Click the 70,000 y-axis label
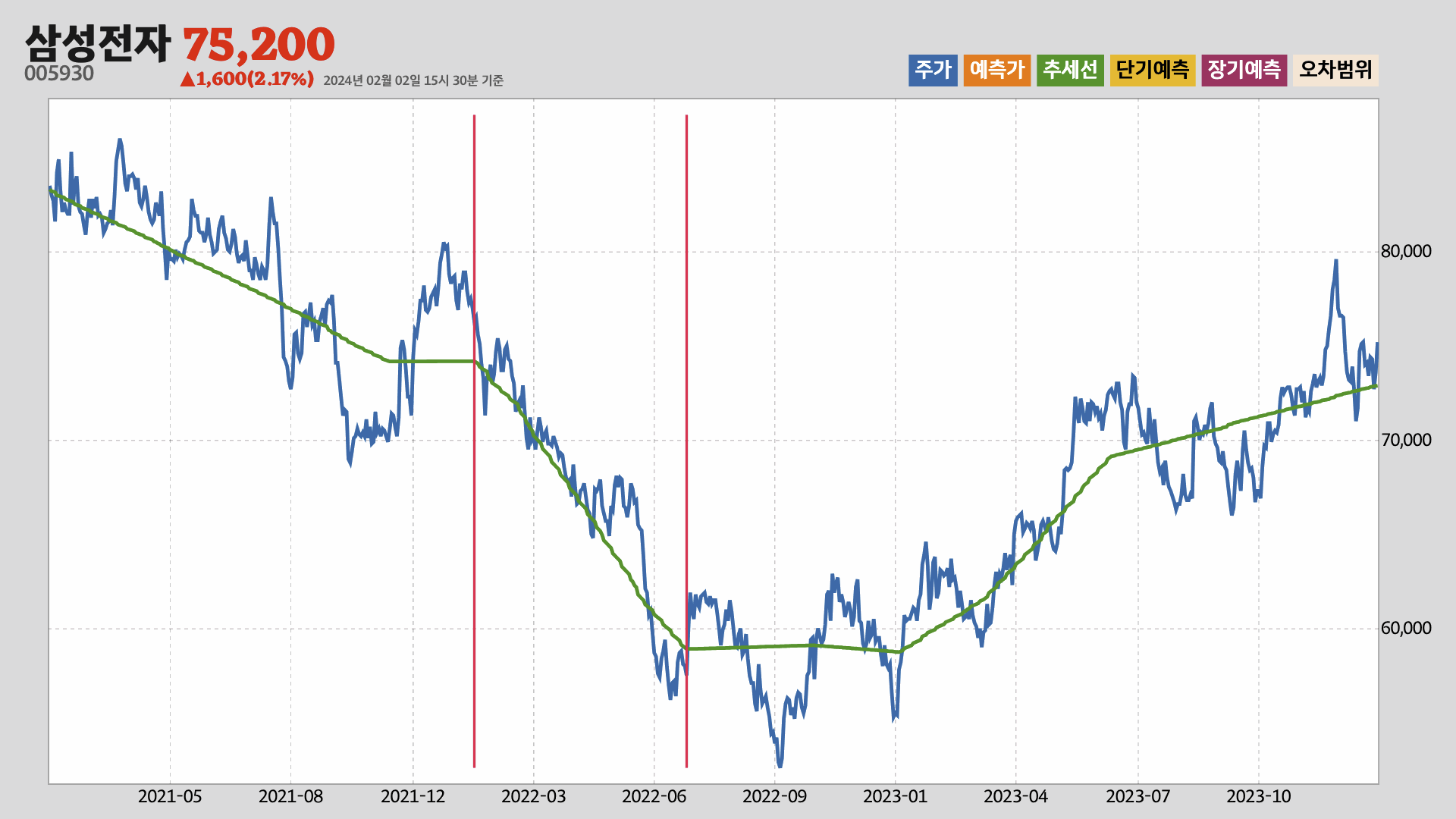 [x=1406, y=440]
